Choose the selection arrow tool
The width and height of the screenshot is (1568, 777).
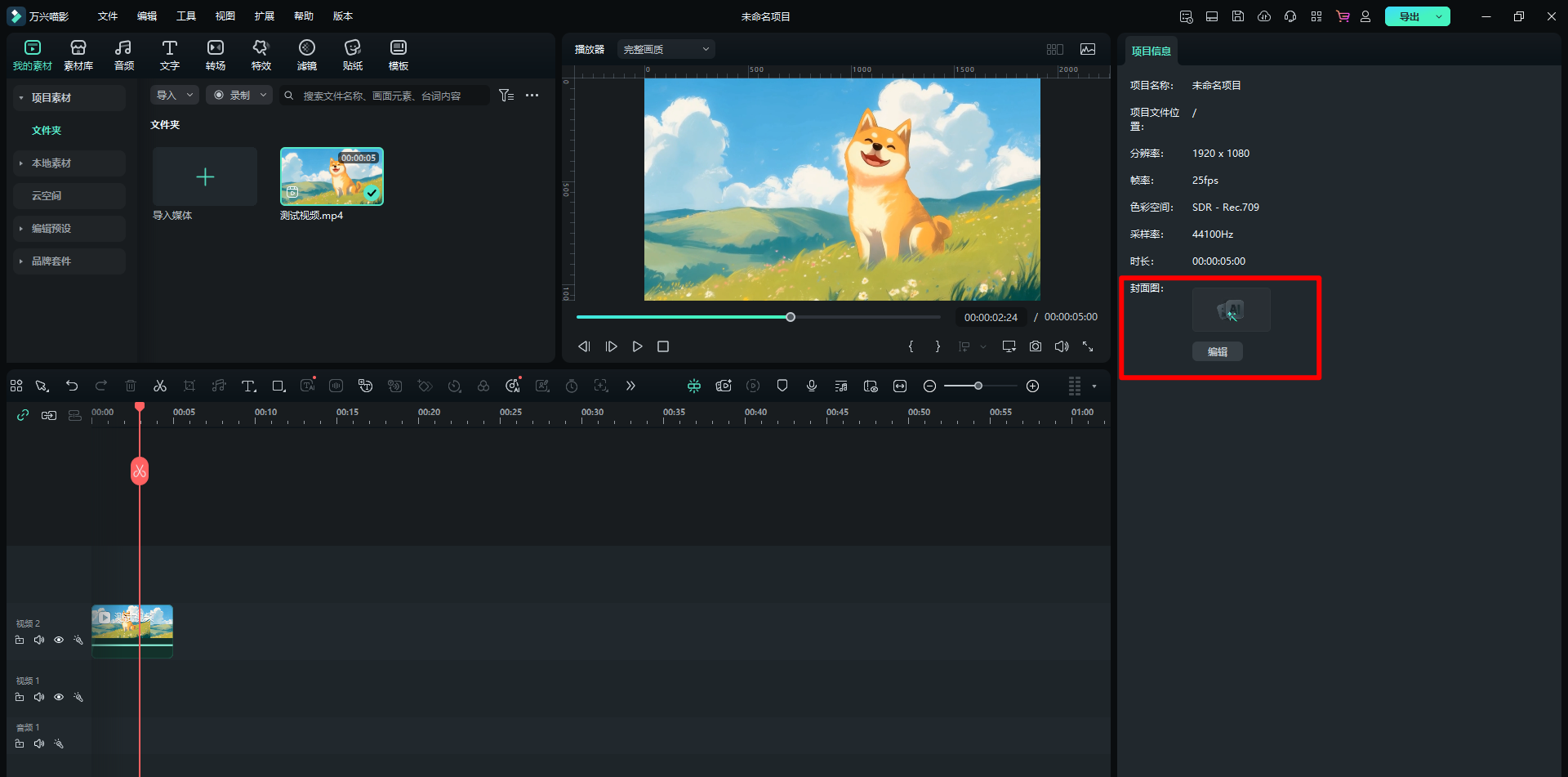pyautogui.click(x=42, y=386)
